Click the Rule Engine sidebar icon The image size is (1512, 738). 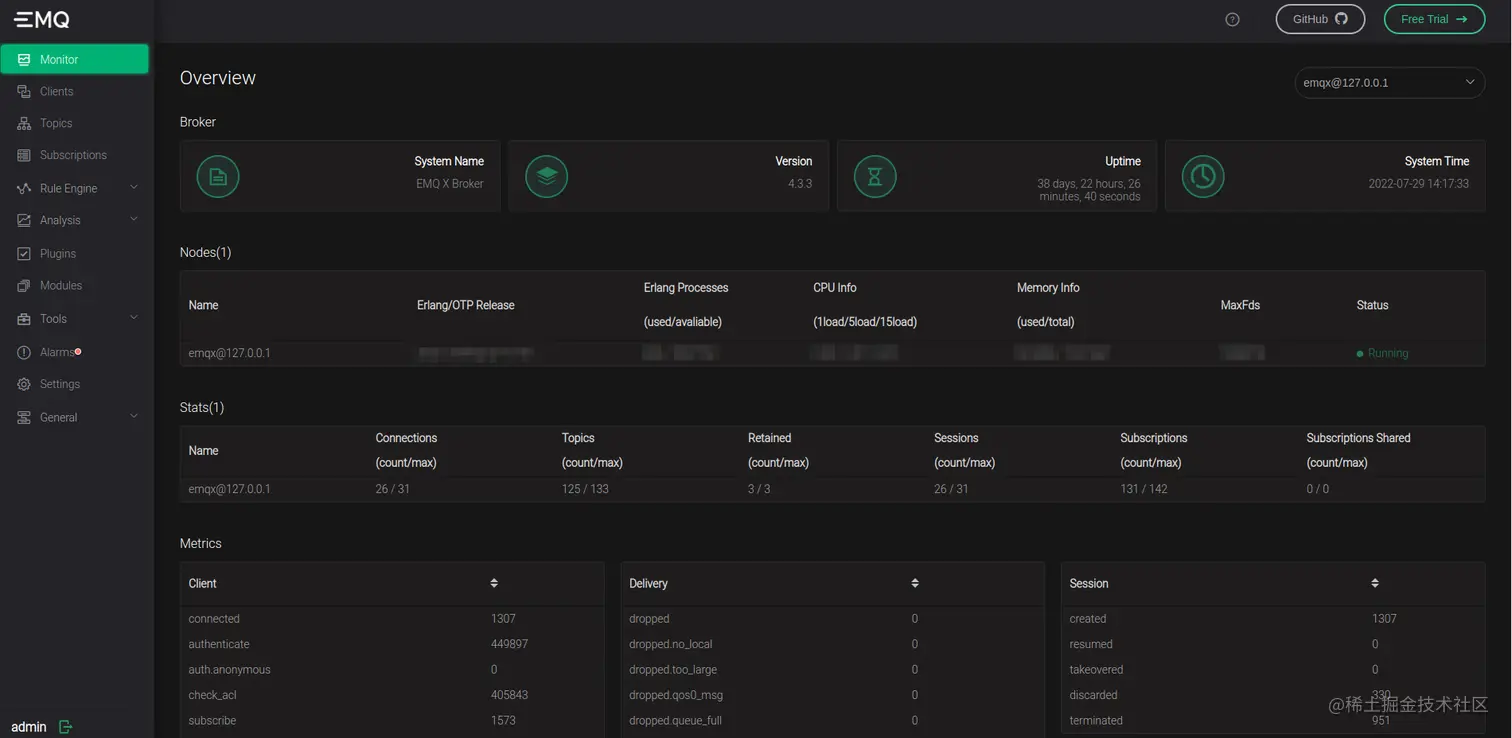pyautogui.click(x=24, y=189)
